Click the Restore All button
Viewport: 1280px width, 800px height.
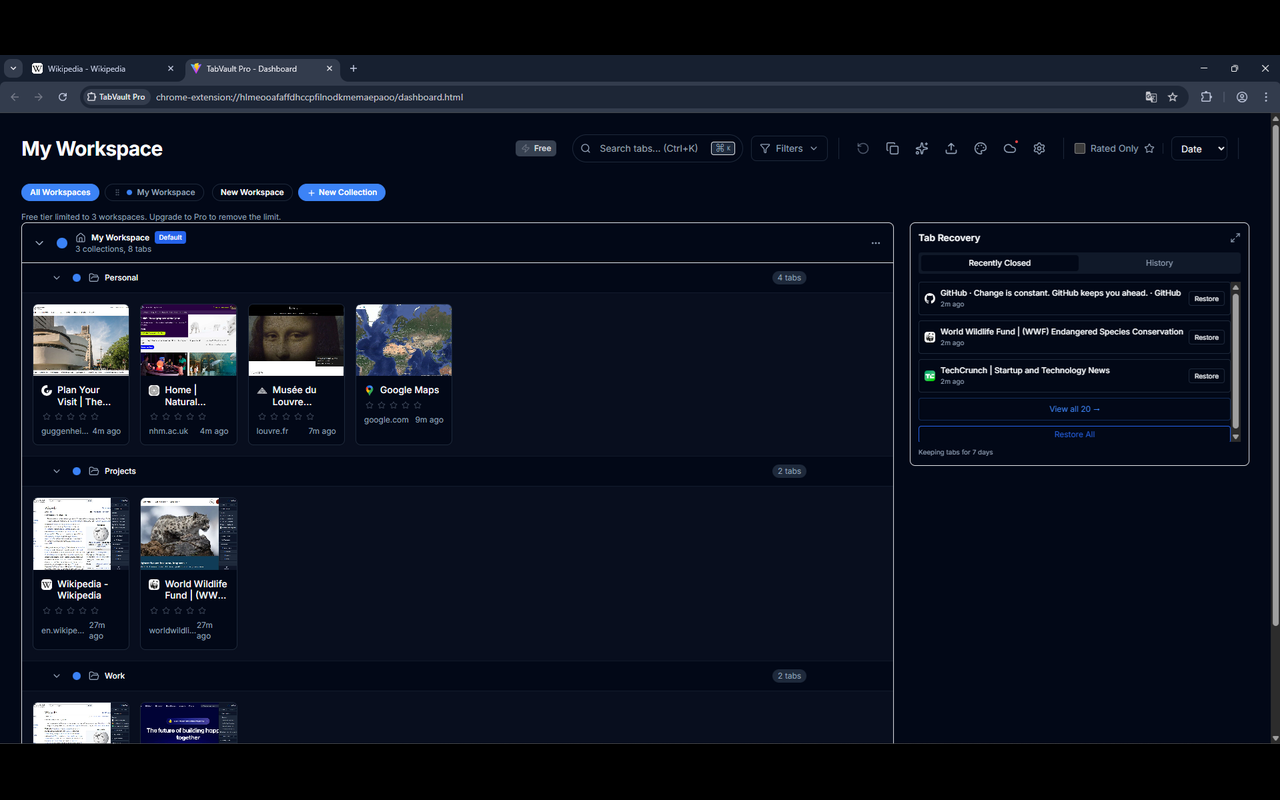click(1074, 434)
